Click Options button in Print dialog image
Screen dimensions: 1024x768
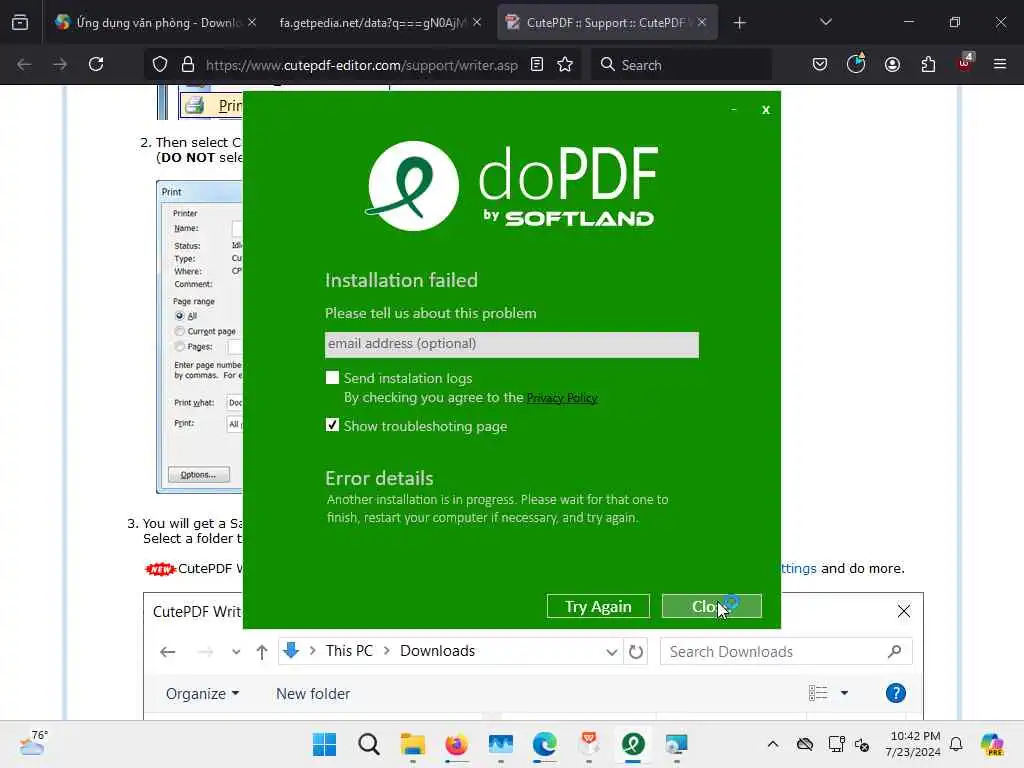(199, 475)
